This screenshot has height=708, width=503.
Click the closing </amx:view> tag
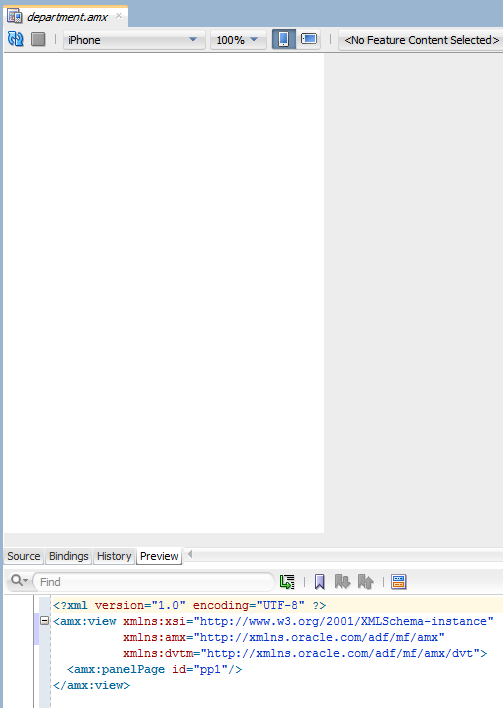(x=91, y=685)
